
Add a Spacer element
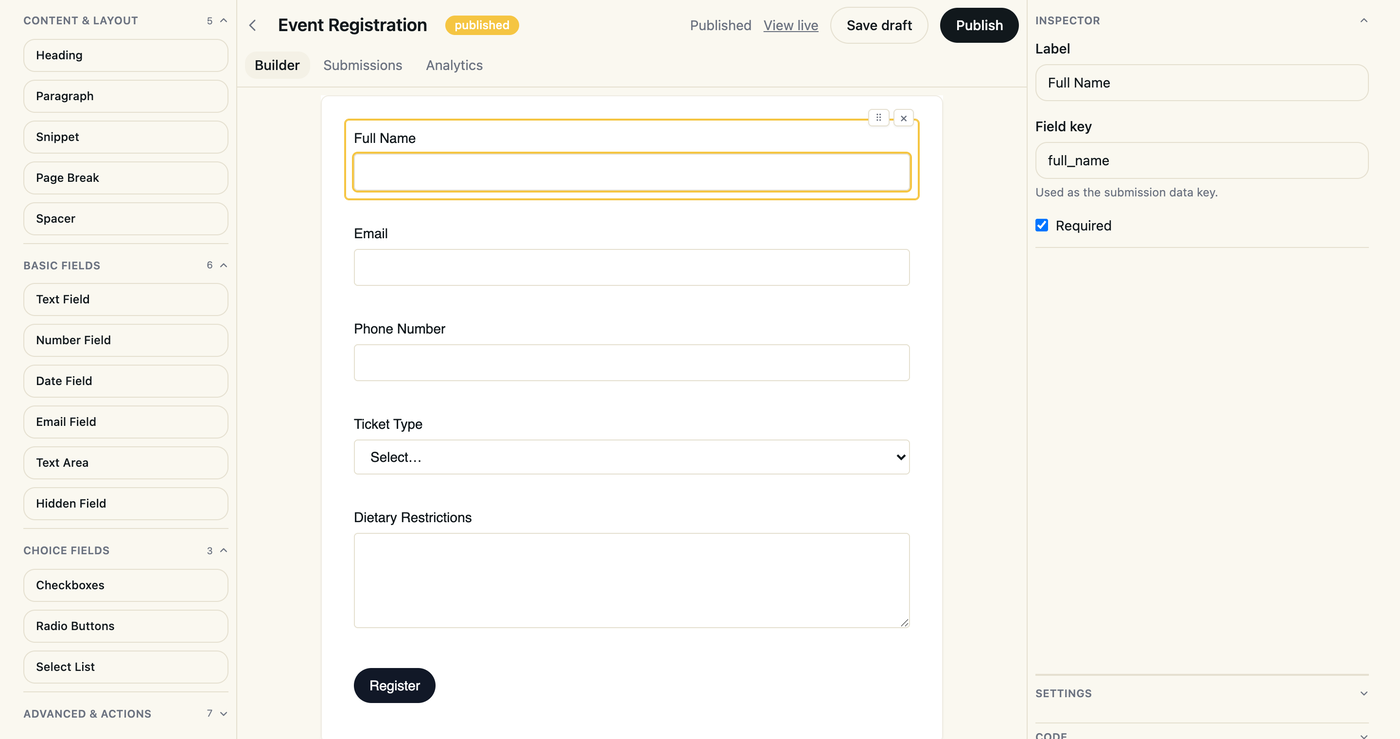pos(126,219)
